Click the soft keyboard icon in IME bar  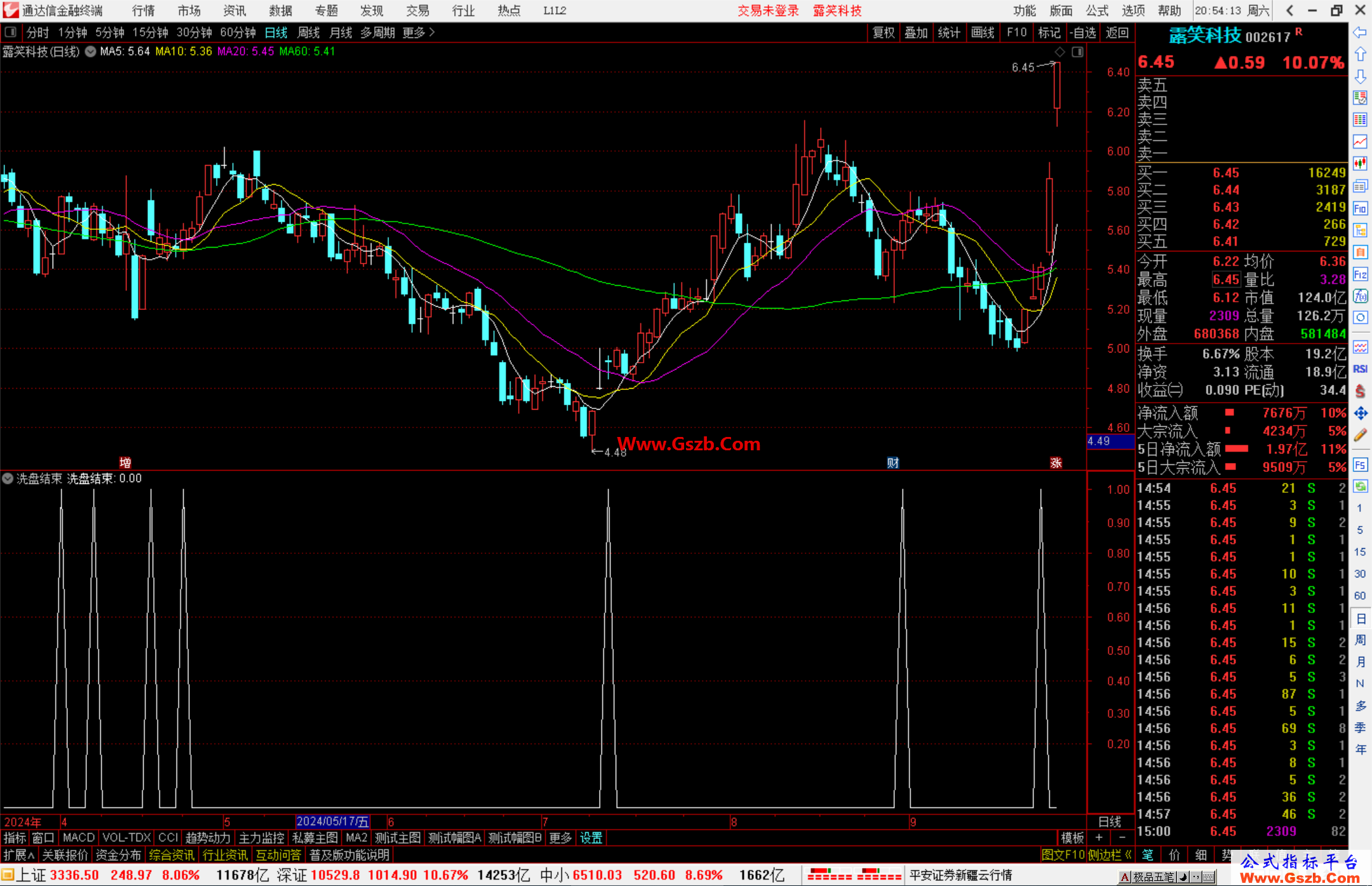[1208, 877]
